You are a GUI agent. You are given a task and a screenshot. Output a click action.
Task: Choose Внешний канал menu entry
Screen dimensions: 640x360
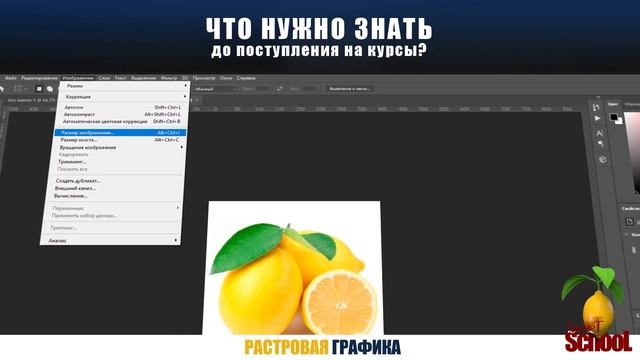pyautogui.click(x=115, y=188)
